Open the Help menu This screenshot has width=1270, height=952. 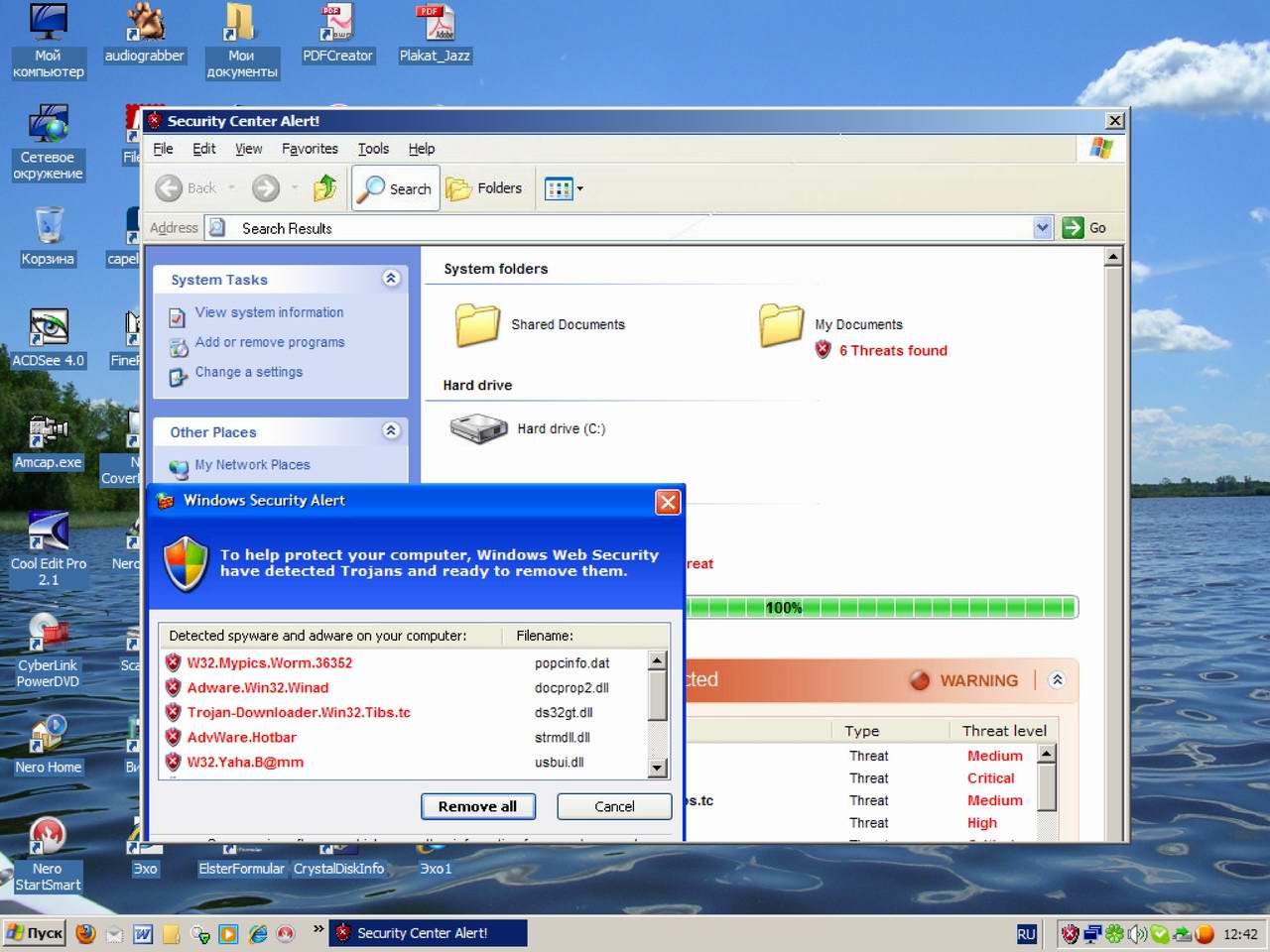pyautogui.click(x=422, y=149)
